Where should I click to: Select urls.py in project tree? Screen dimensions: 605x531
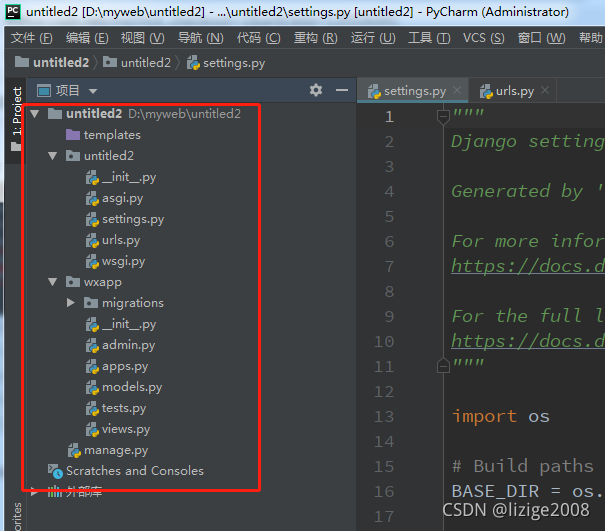(121, 240)
